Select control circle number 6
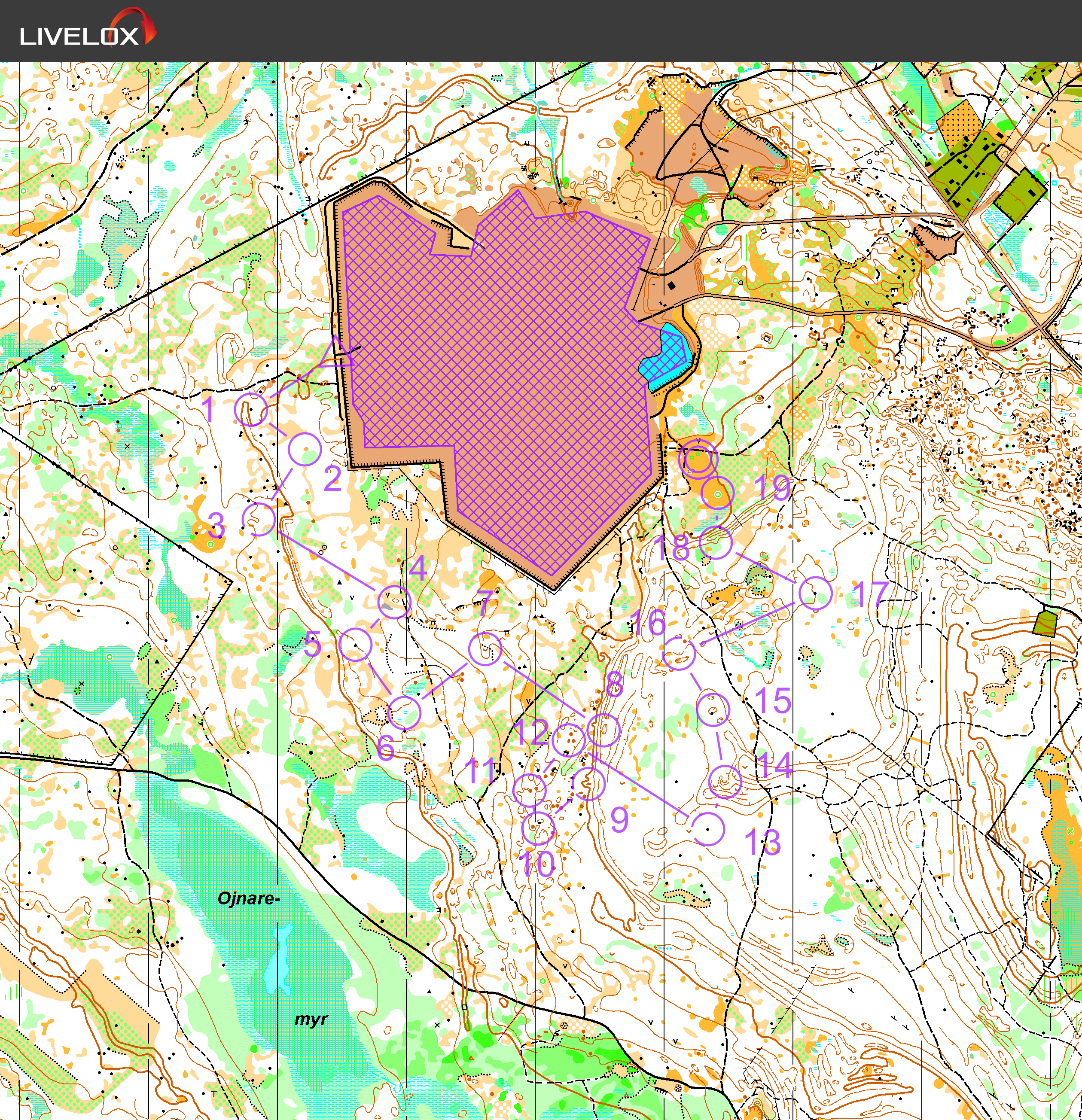 (405, 712)
